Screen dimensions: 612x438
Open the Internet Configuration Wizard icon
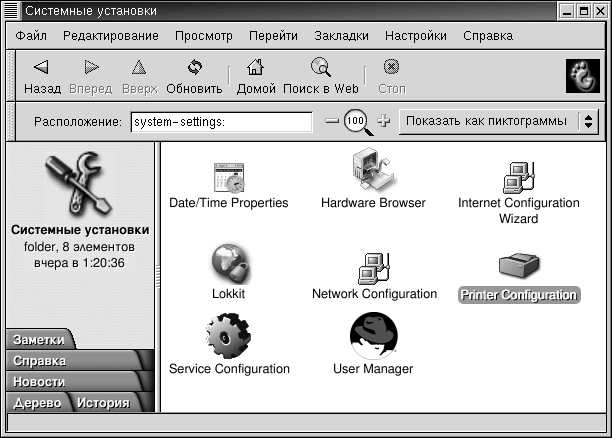(x=518, y=176)
